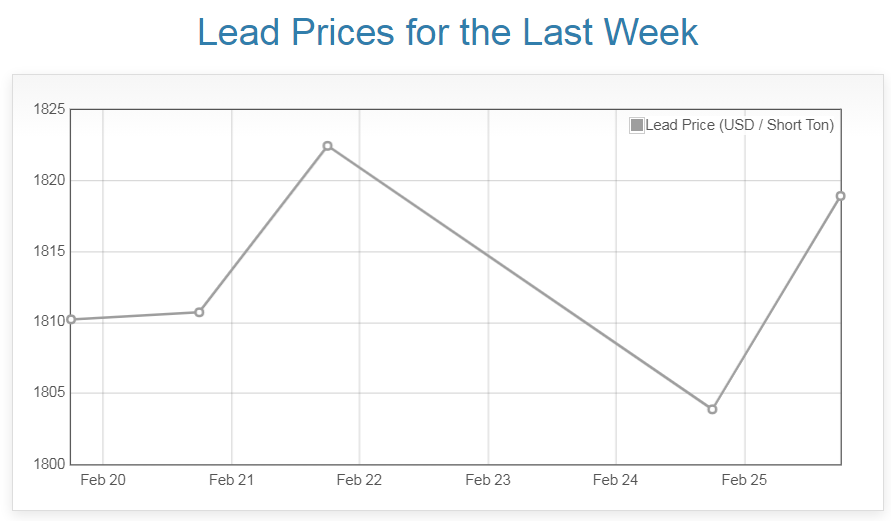Screen dimensions: 891x521
Task: Select the peak data point near 1822
Action: (x=327, y=146)
